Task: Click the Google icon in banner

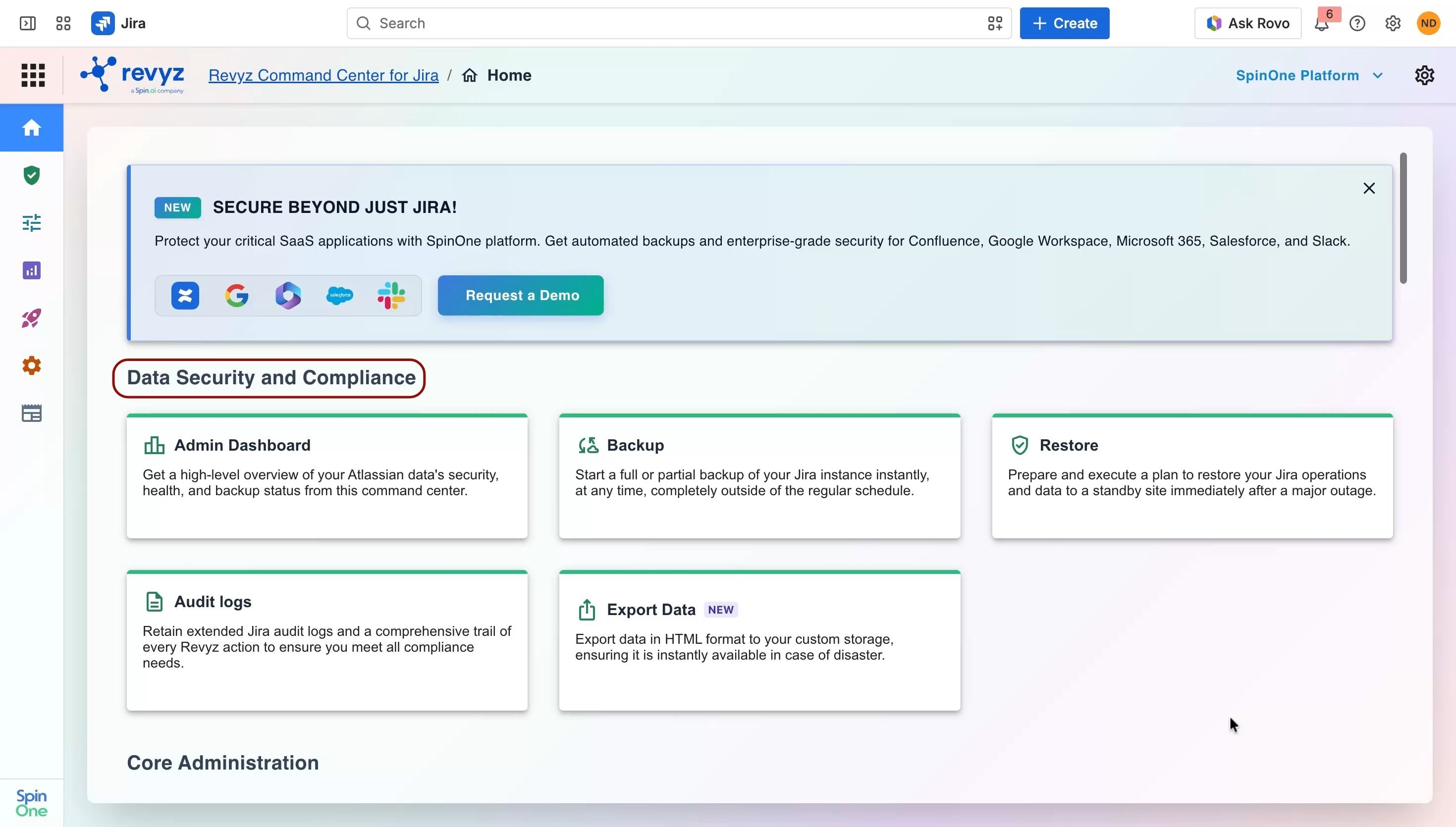Action: (237, 295)
